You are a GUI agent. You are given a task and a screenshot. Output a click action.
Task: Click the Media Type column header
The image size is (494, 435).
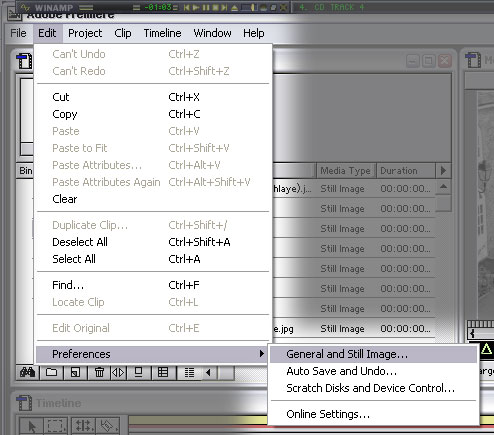[x=346, y=171]
